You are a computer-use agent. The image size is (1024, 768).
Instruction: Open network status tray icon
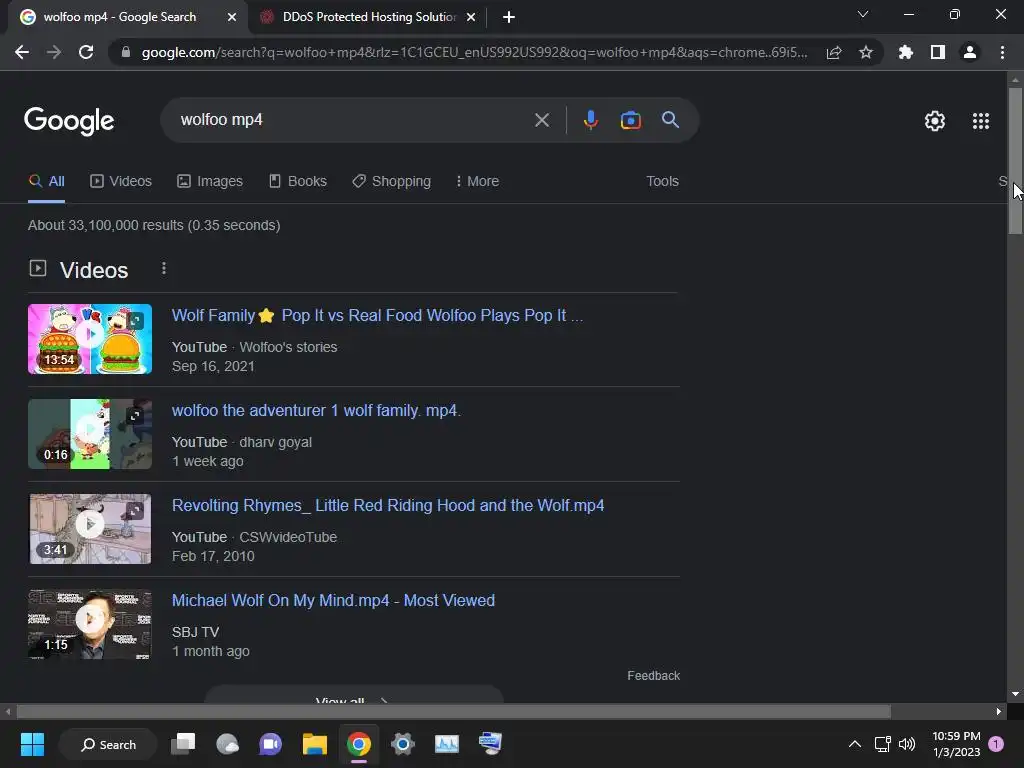point(882,744)
